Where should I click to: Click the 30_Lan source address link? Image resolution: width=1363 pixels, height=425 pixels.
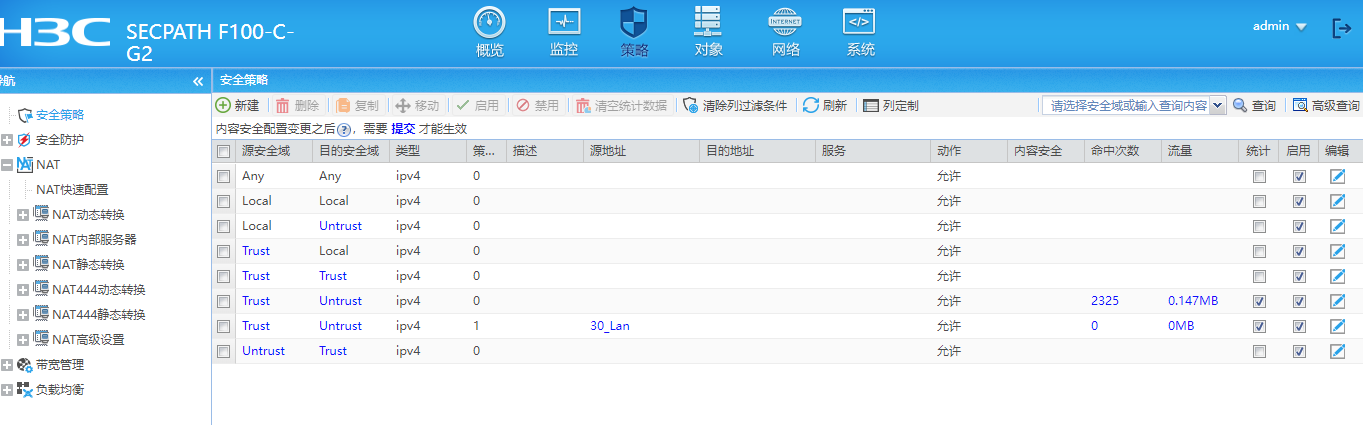pos(610,326)
